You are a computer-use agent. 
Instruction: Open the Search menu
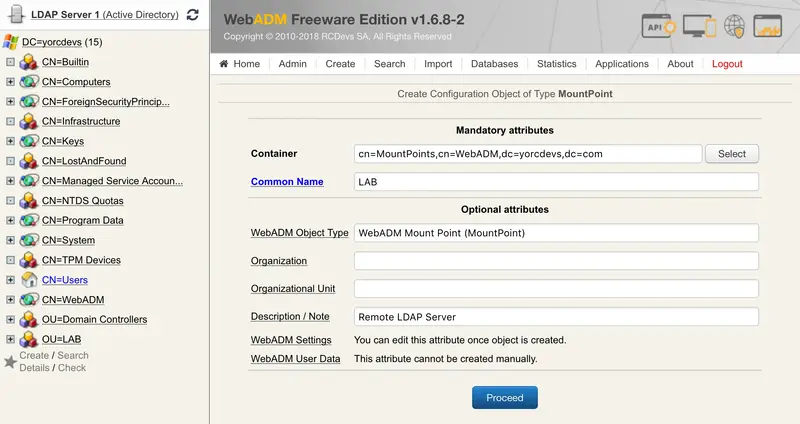(390, 64)
